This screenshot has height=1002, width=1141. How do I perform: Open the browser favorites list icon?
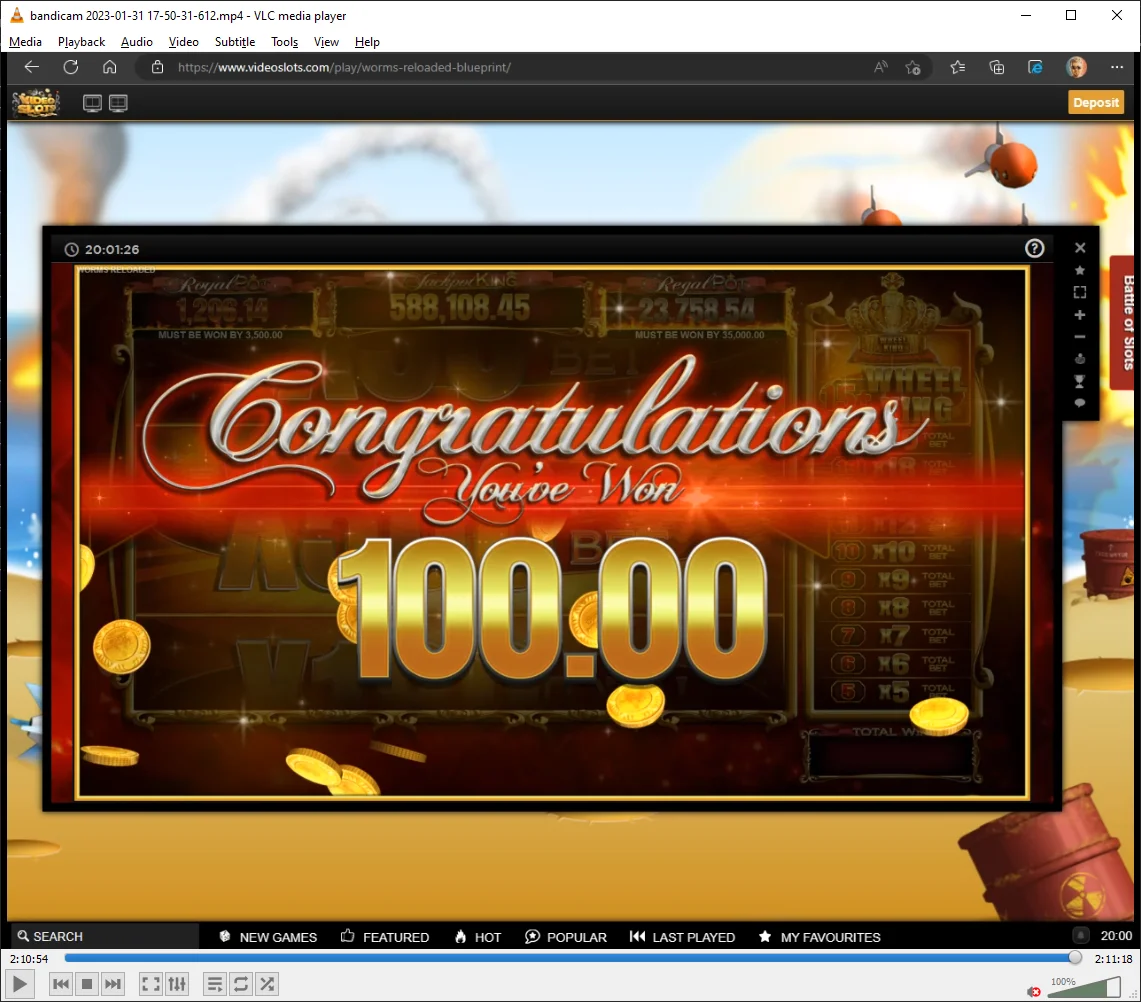958,68
